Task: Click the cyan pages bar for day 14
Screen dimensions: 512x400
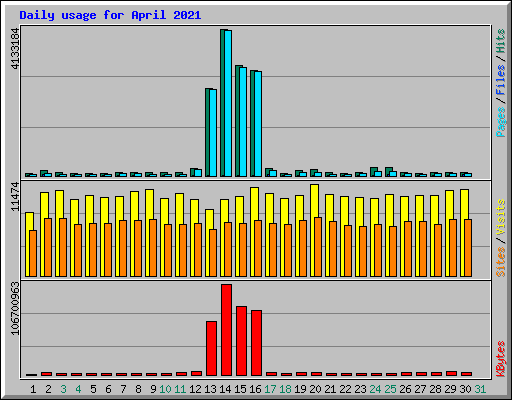Action: point(228,103)
